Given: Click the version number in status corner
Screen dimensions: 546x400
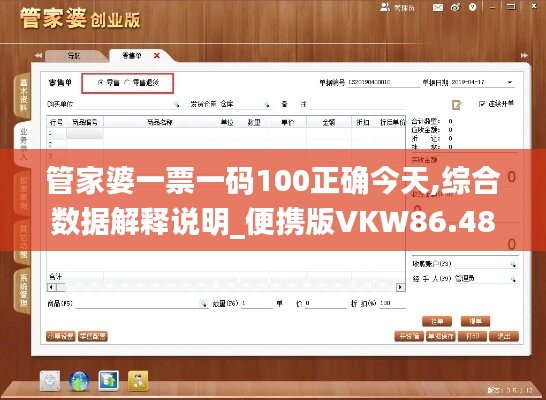Looking at the screenshot, I should [x=509, y=391].
